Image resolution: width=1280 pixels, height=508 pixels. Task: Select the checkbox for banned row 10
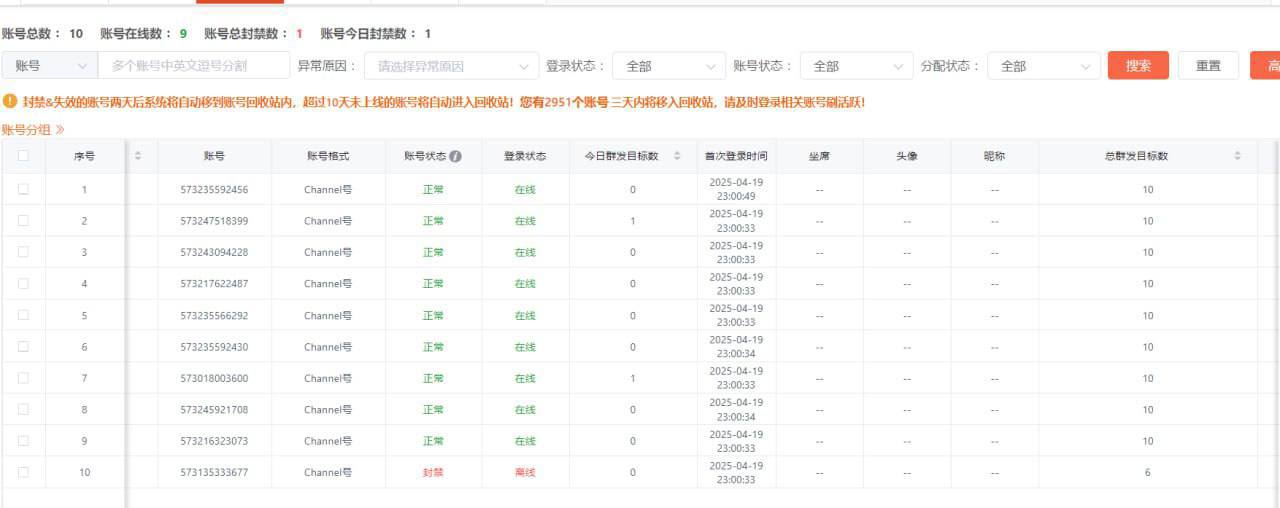click(23, 472)
